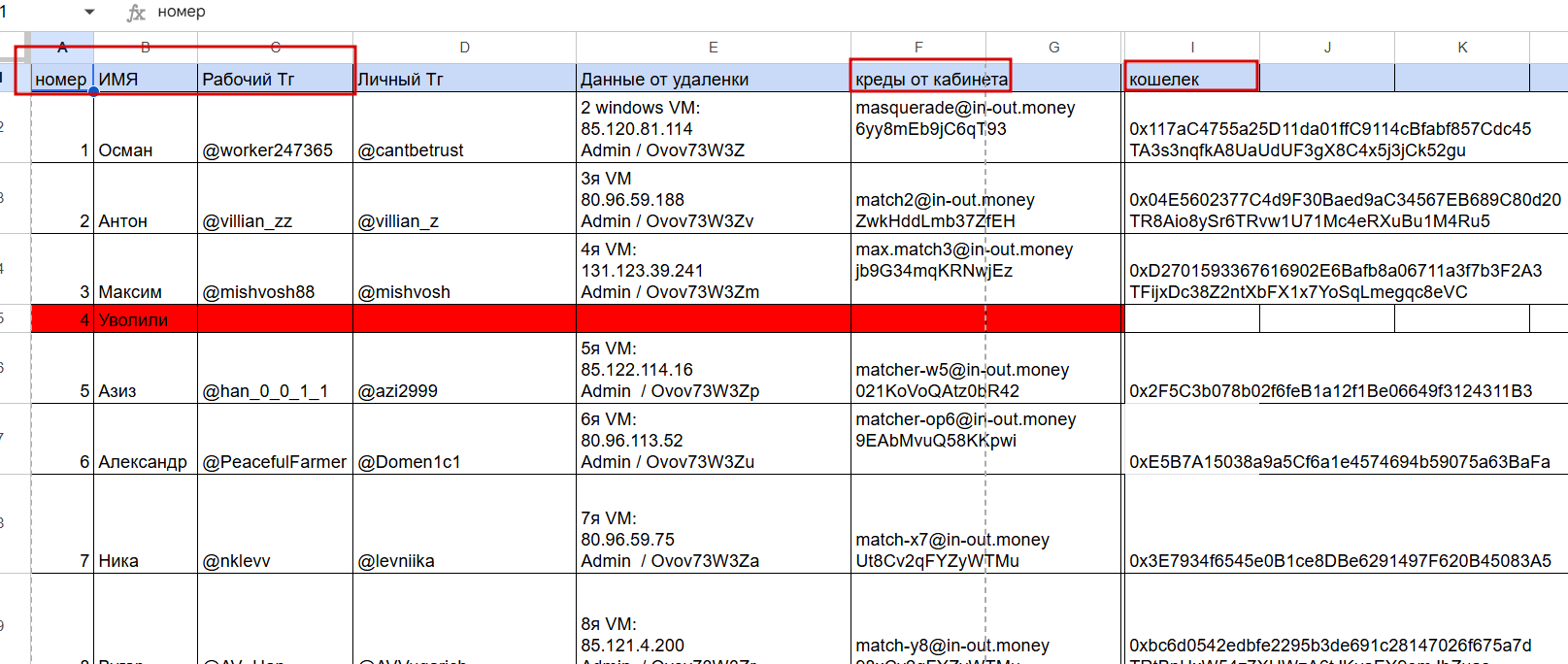
Task: Click the 'ИМЯ' header cell
Action: (x=146, y=79)
